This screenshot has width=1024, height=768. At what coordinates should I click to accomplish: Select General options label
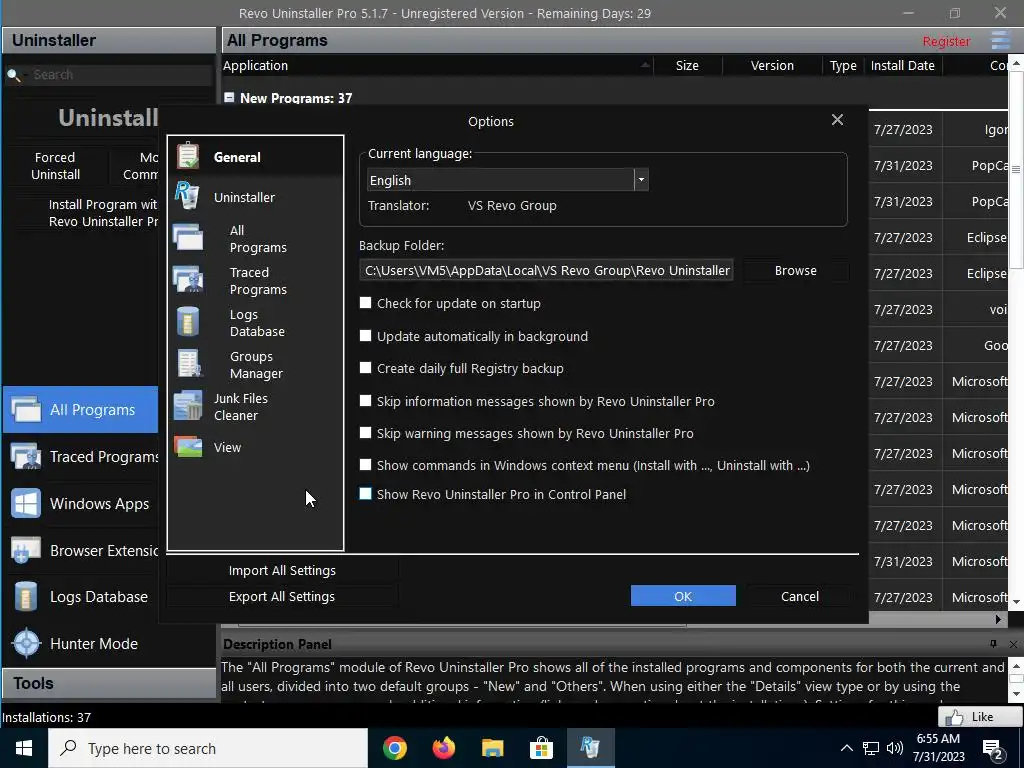237,157
